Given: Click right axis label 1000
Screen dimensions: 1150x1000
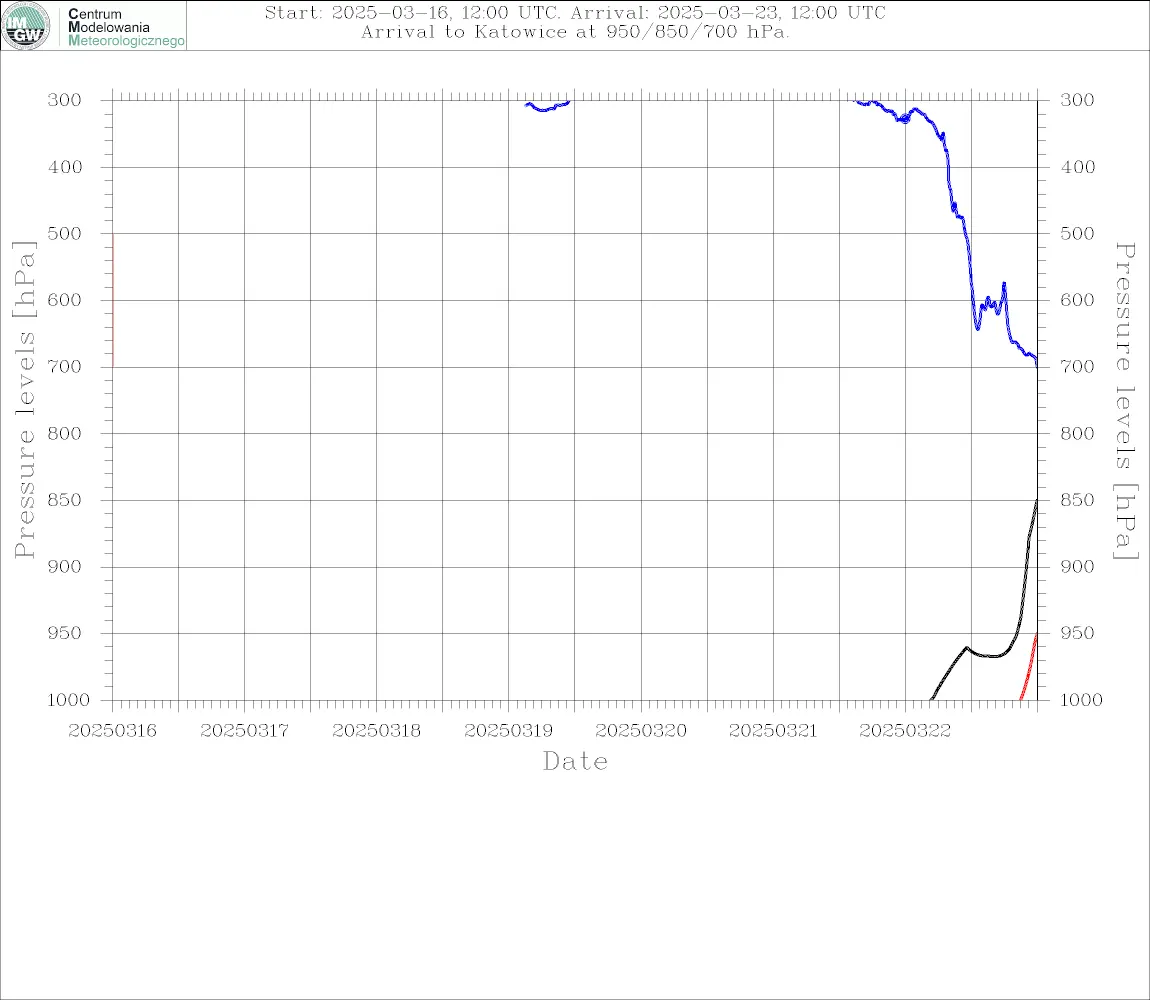Looking at the screenshot, I should [x=1082, y=700].
